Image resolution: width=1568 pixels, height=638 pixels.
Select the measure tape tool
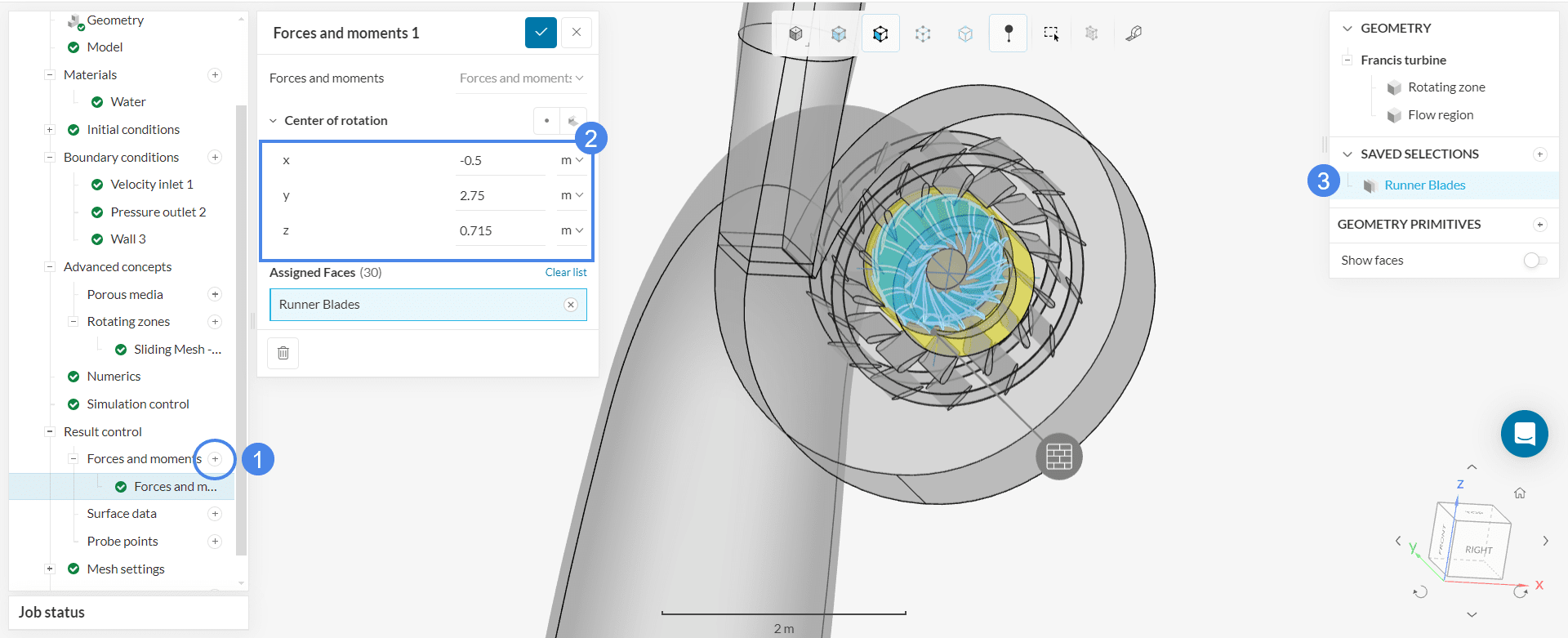pyautogui.click(x=1134, y=33)
